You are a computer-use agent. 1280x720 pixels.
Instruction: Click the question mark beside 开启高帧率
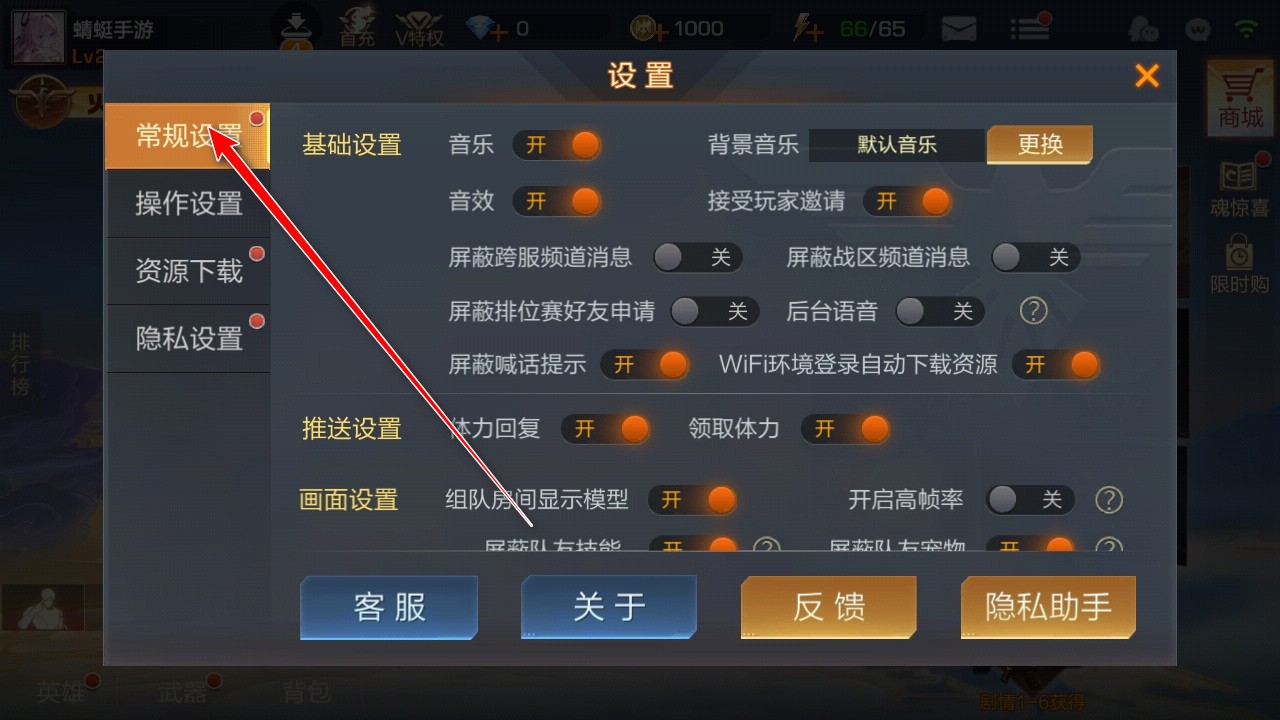click(1109, 499)
